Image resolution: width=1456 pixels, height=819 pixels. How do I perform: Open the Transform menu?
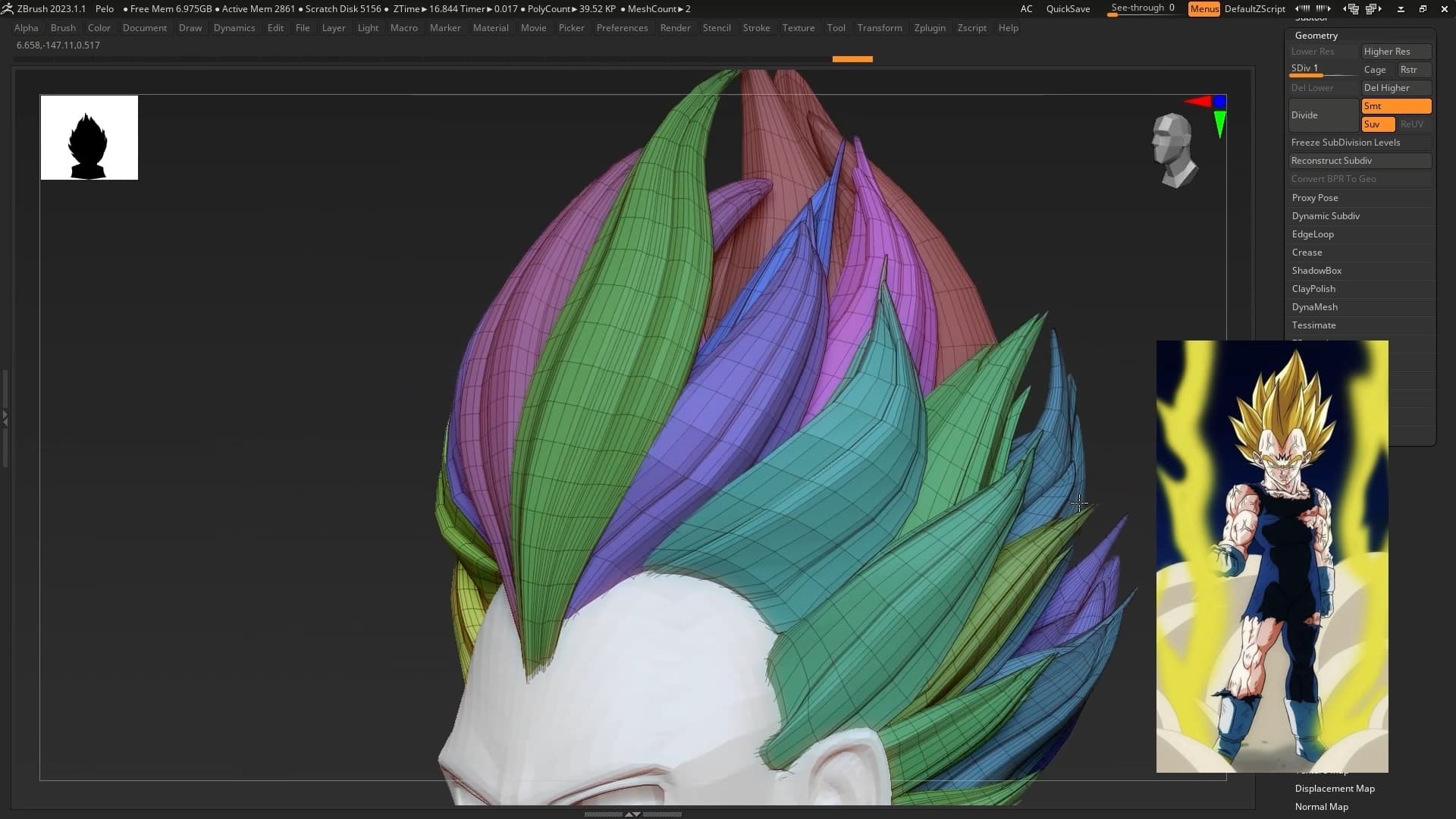880,28
